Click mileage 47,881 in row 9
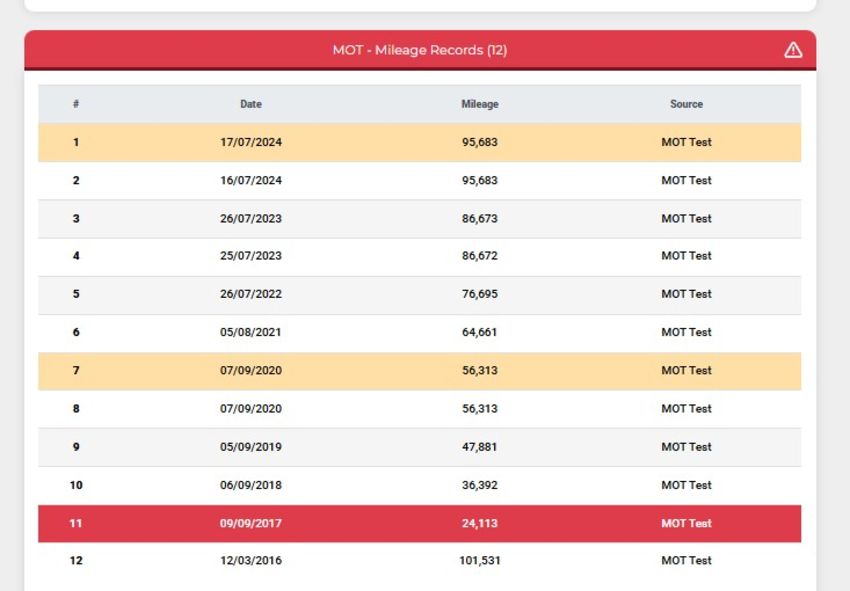 click(480, 447)
